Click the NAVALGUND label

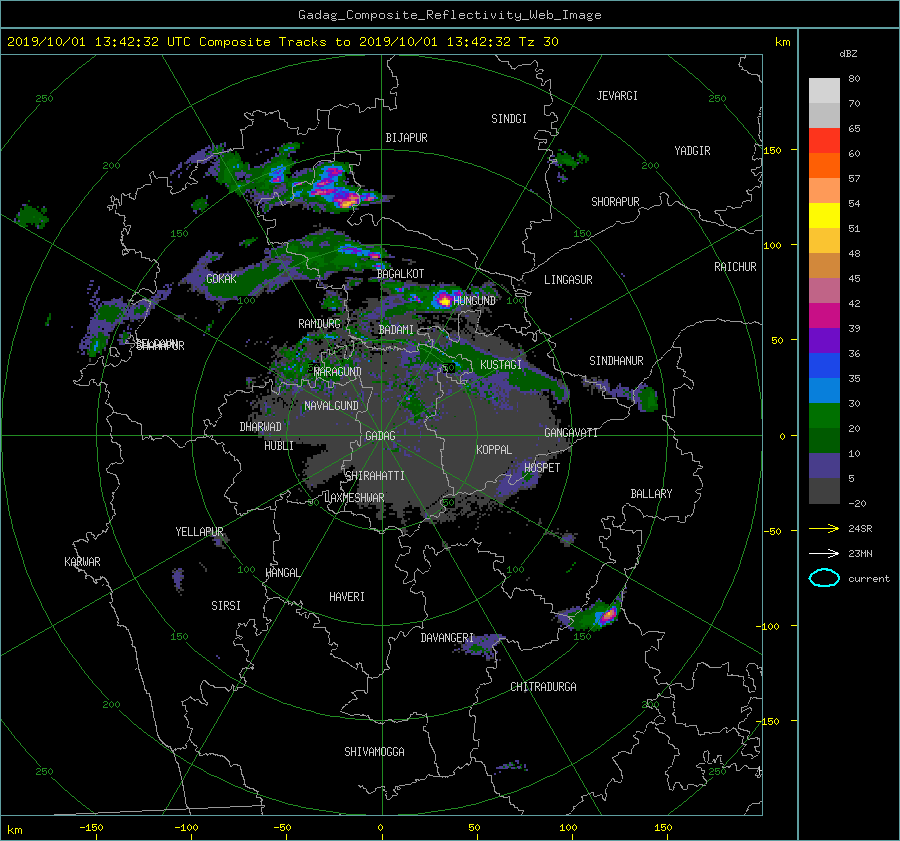coord(331,406)
